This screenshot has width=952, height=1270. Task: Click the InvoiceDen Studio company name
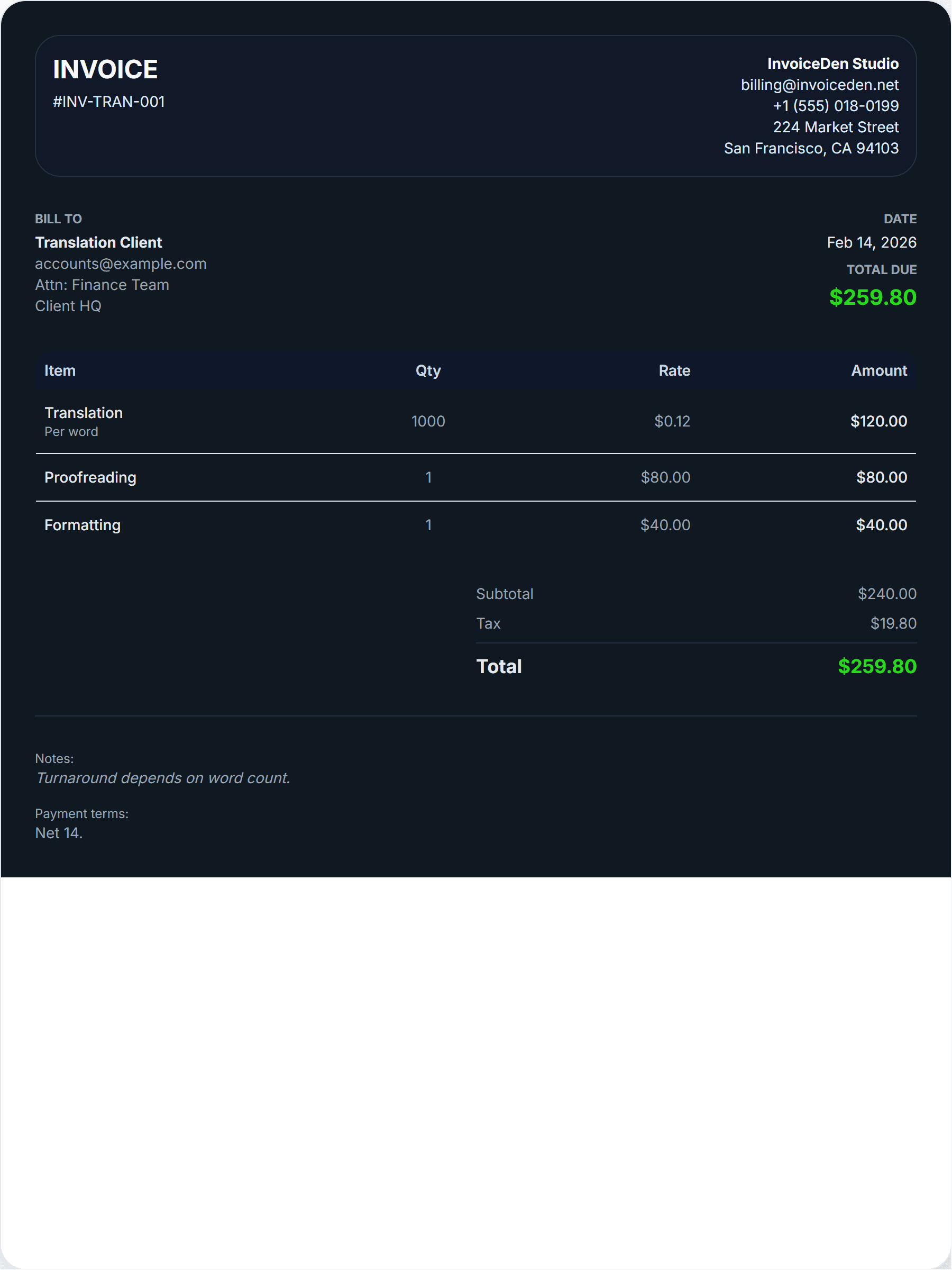pyautogui.click(x=832, y=63)
